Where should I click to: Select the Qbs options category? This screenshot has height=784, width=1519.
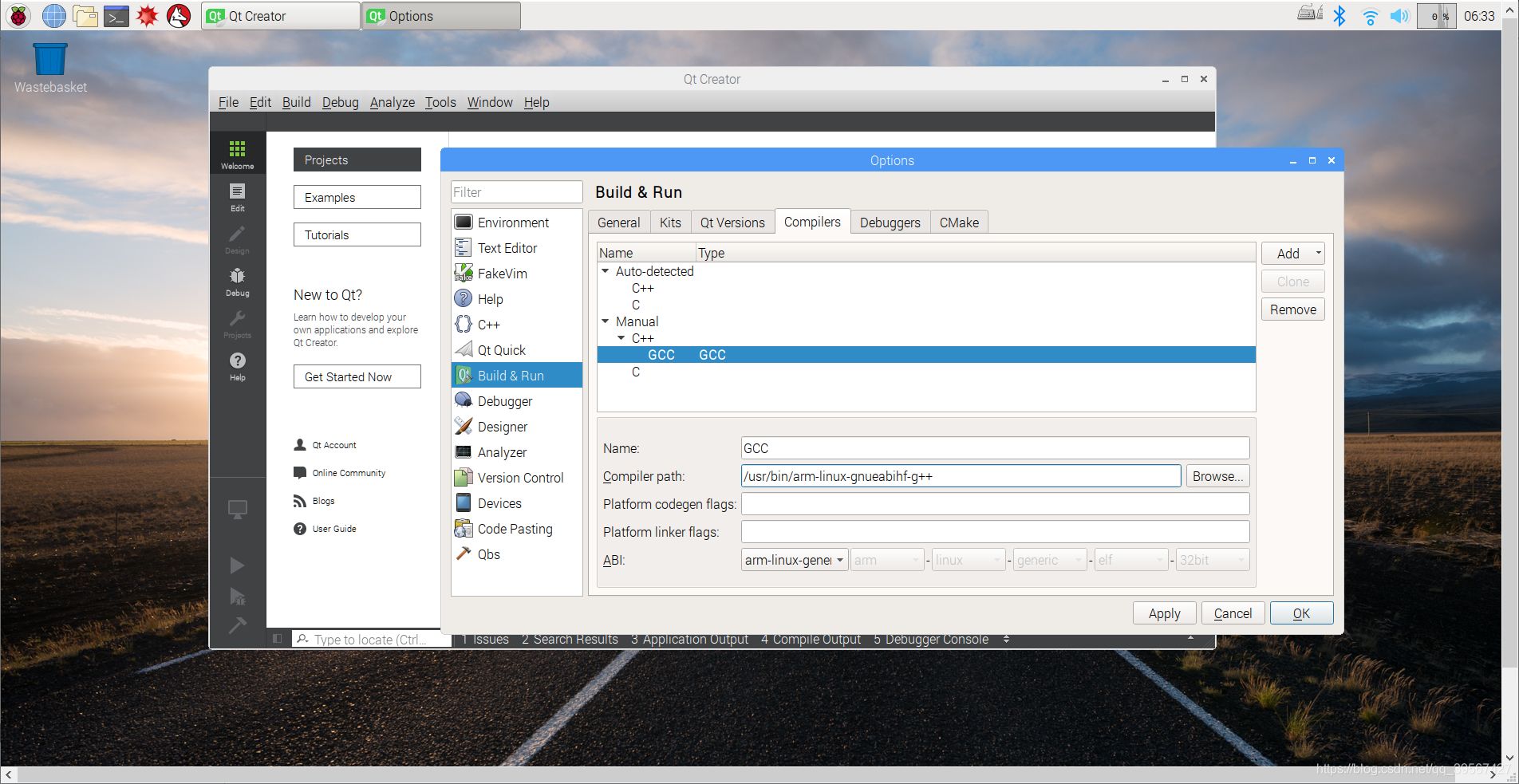pos(517,554)
